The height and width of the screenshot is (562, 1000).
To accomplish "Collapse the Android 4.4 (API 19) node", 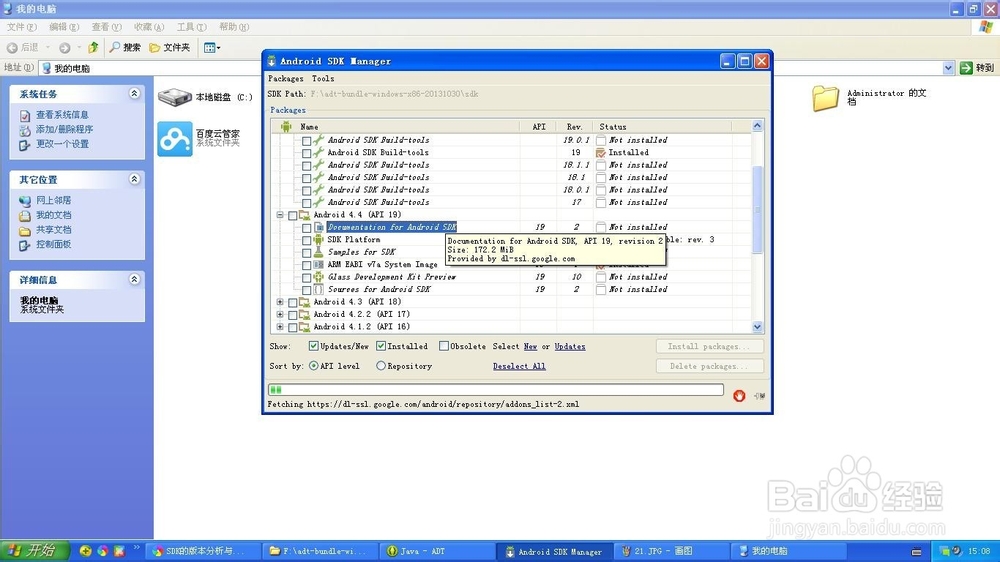I will [280, 215].
